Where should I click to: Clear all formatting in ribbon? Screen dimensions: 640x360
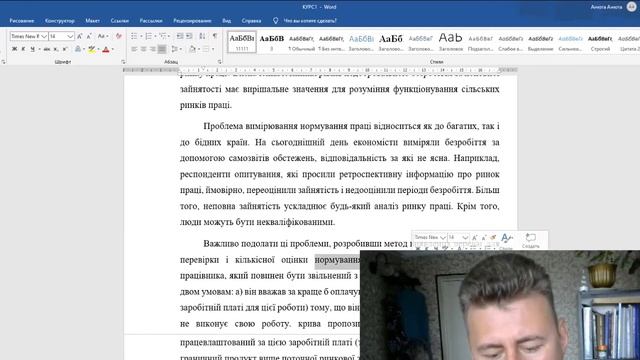pos(119,36)
